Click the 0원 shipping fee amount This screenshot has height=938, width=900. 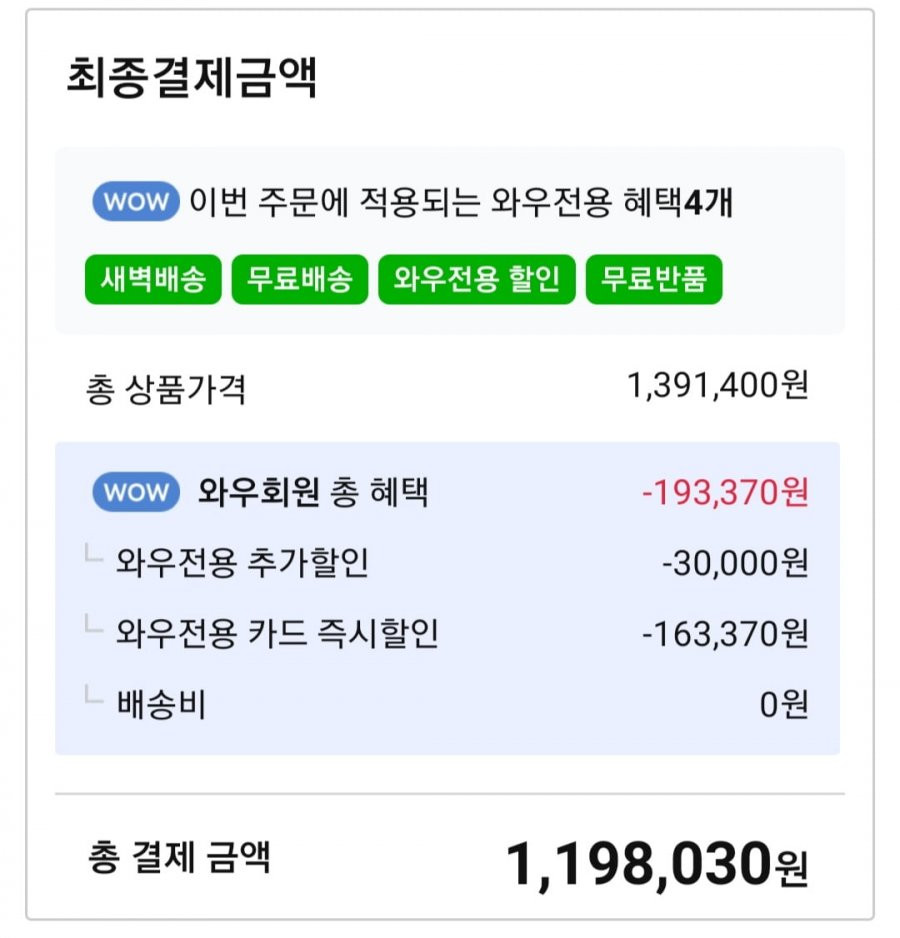coord(784,704)
